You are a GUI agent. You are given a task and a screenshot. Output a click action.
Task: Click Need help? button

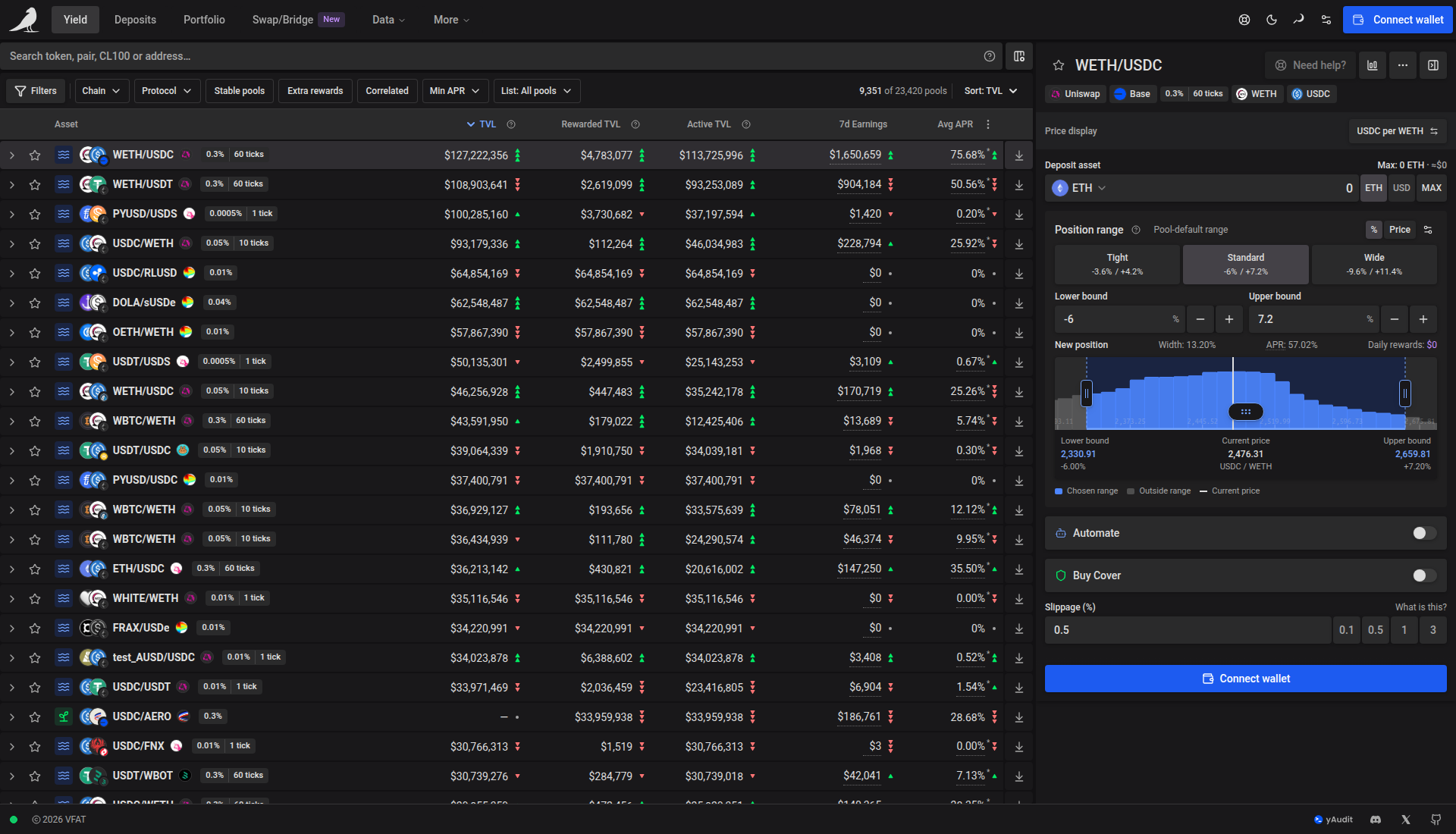click(1310, 65)
